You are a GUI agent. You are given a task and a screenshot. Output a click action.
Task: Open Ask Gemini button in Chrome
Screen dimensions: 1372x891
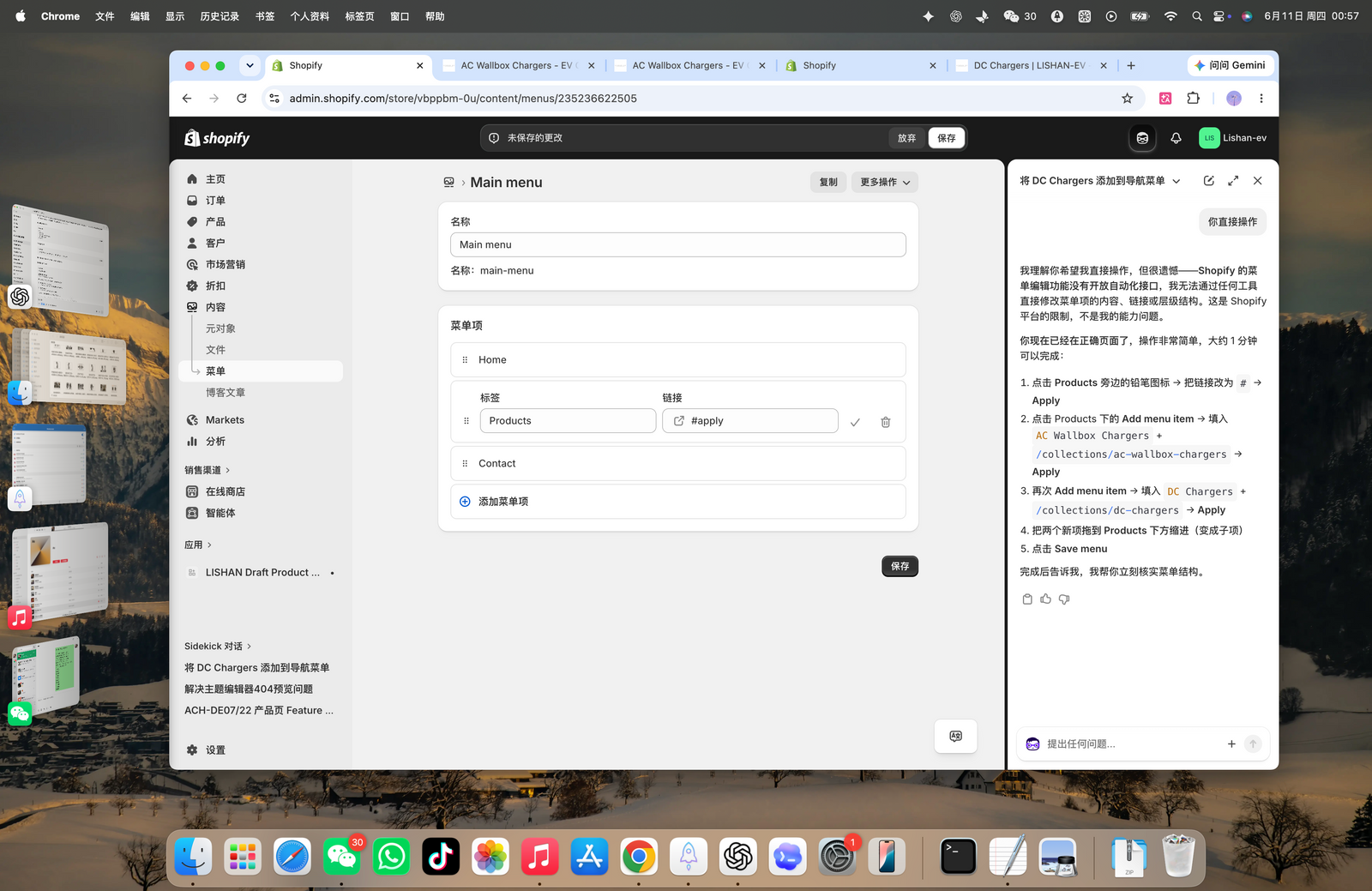pyautogui.click(x=1231, y=65)
